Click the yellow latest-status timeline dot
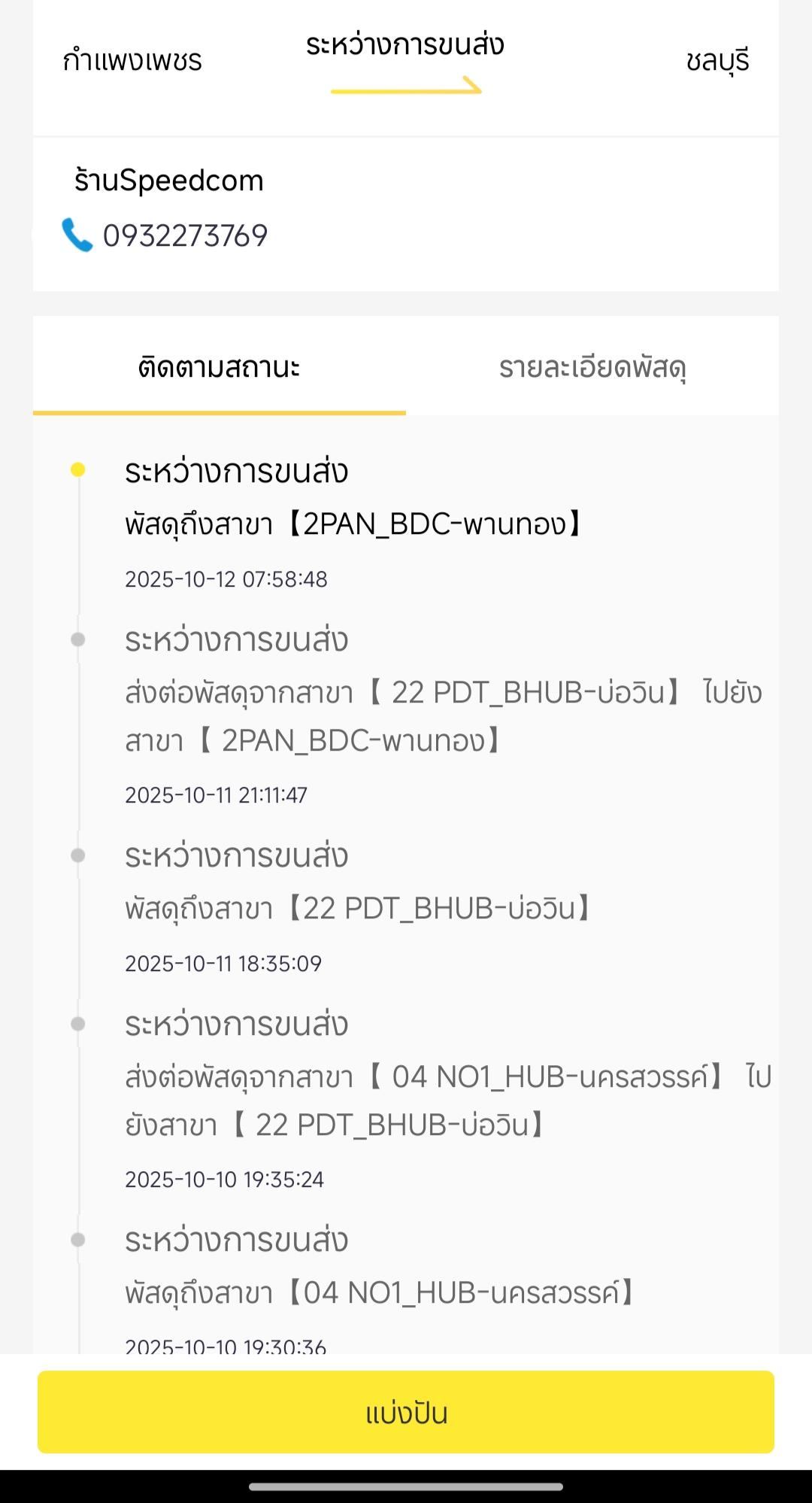Viewport: 812px width, 1503px height. point(77,470)
